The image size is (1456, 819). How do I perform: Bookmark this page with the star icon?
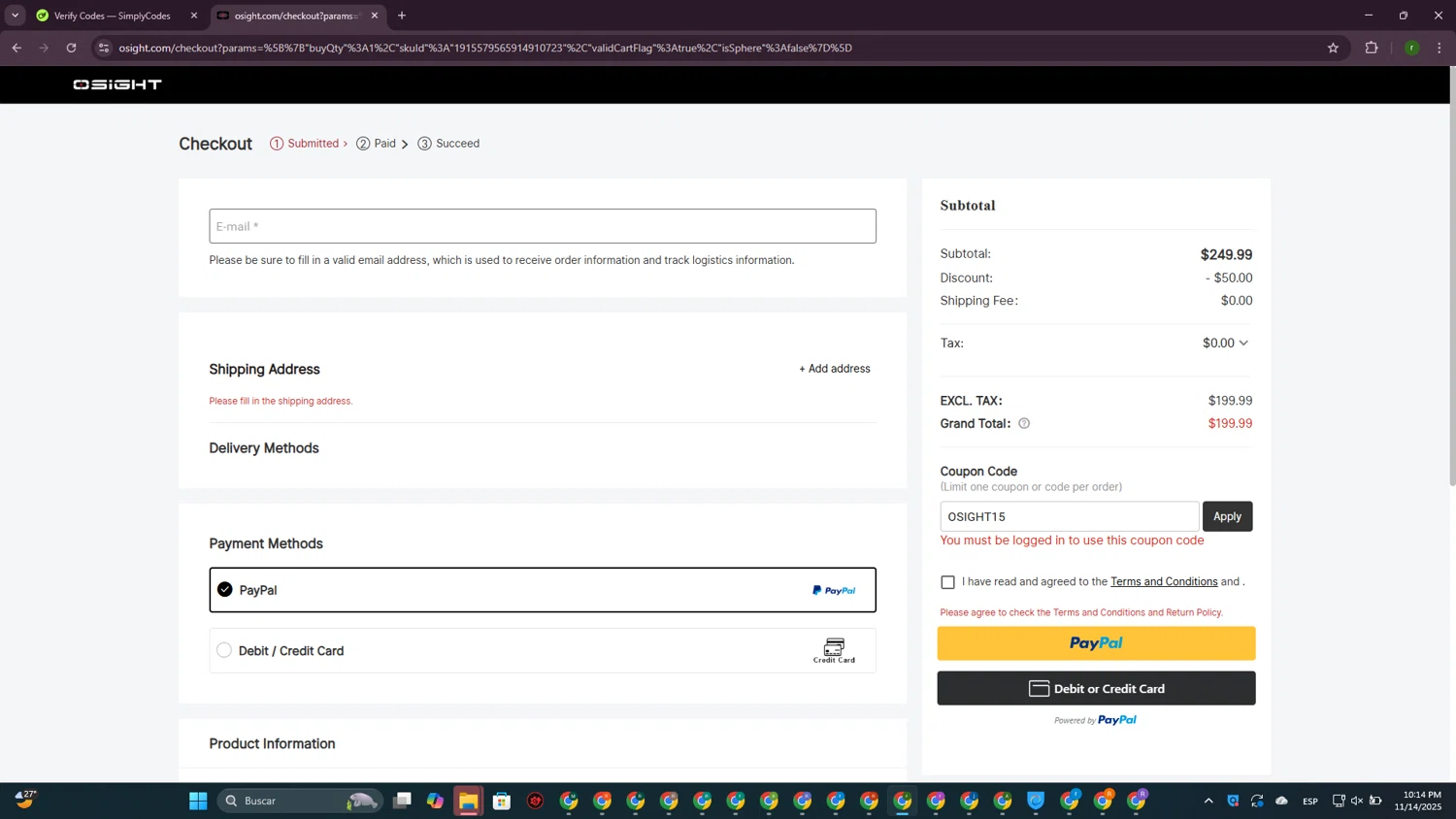(x=1333, y=48)
